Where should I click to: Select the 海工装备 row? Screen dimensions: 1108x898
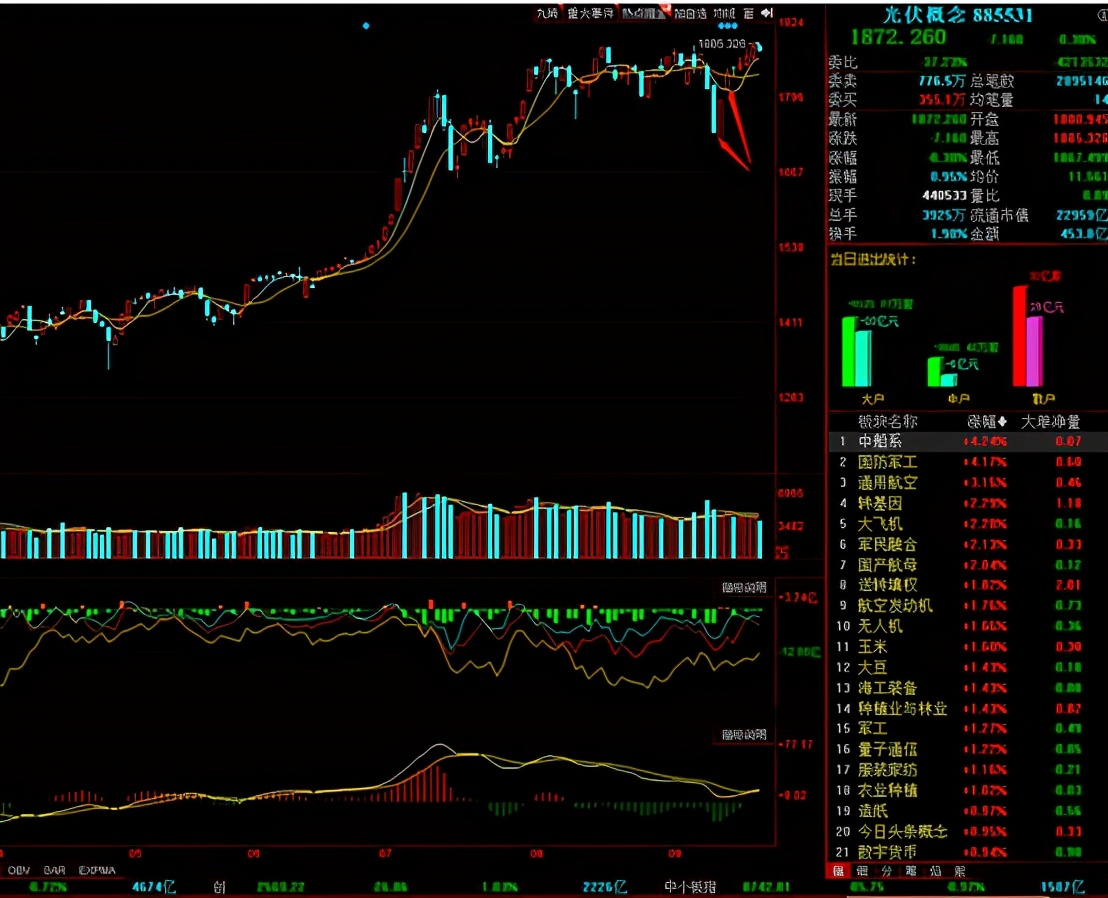968,687
